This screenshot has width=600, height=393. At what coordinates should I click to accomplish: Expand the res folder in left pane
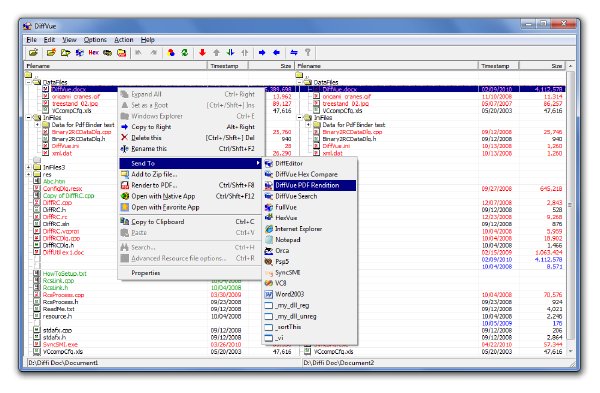(x=29, y=174)
